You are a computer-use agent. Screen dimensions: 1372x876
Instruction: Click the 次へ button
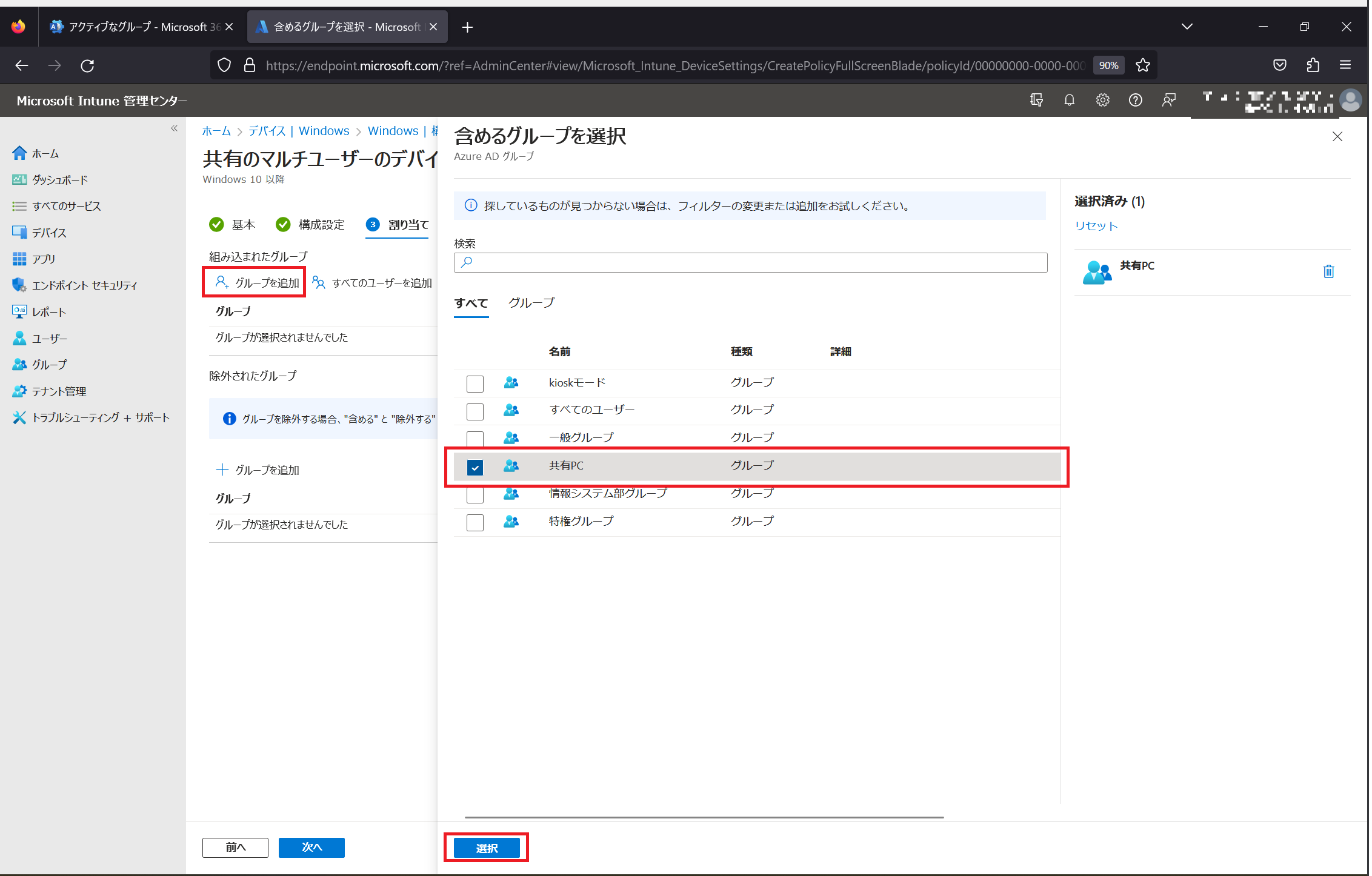pos(311,848)
